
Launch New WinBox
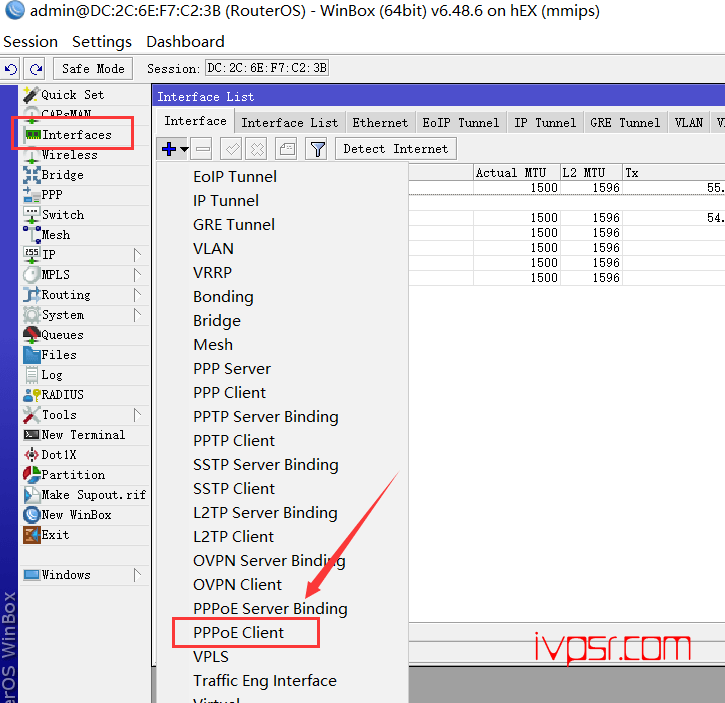coord(86,515)
